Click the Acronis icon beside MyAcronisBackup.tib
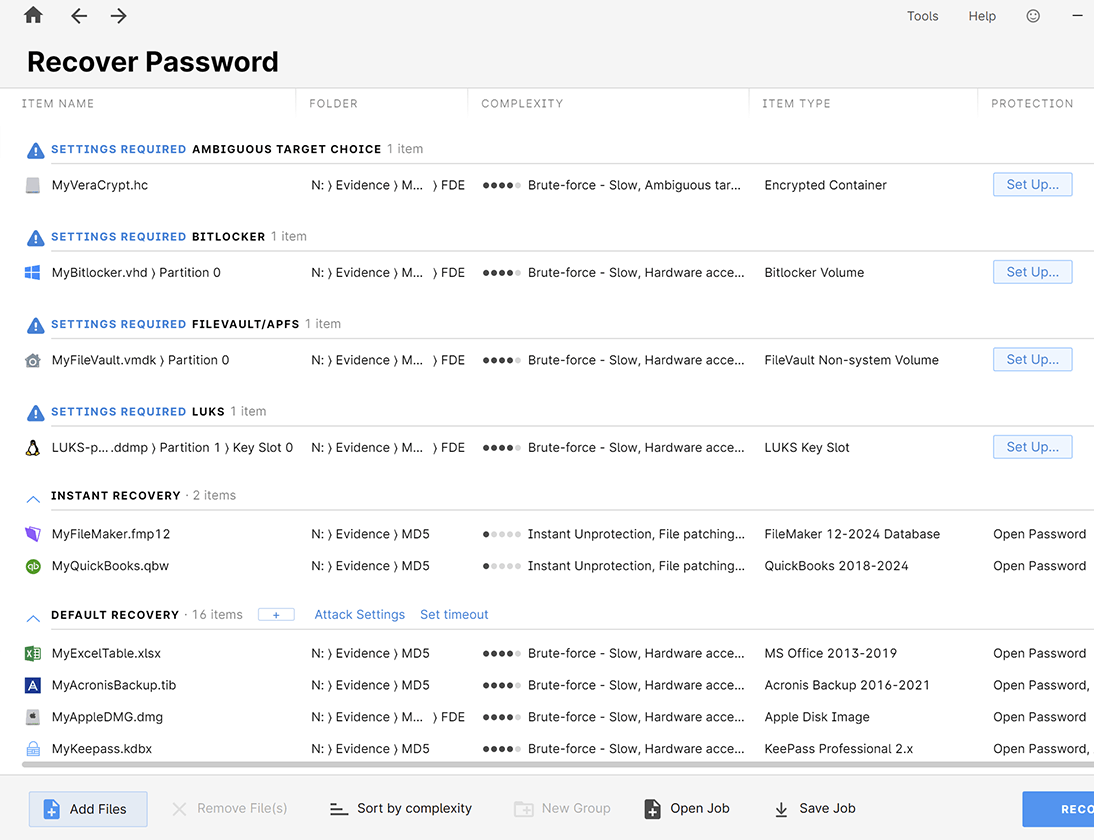 33,686
